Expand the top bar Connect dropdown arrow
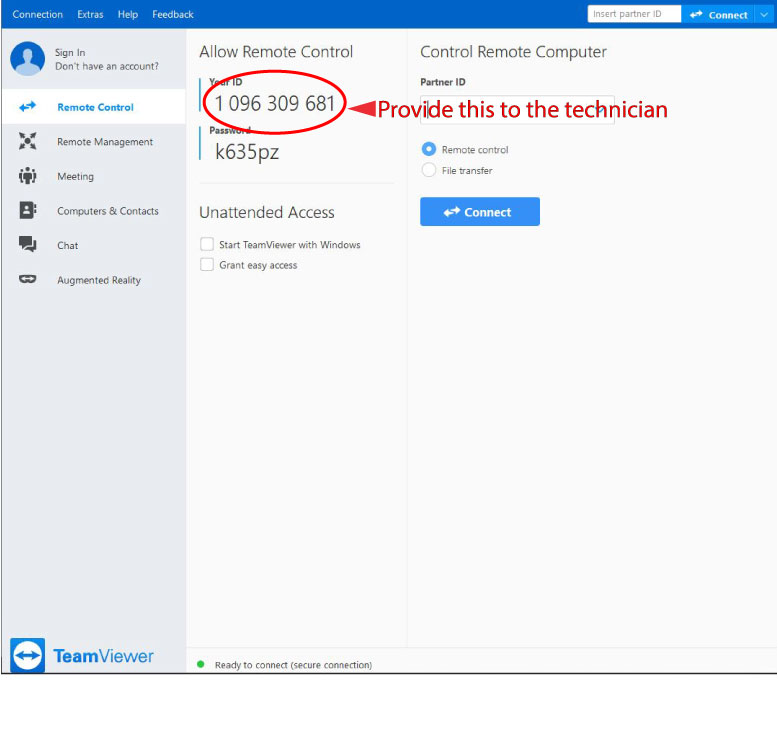Image resolution: width=778 pixels, height=745 pixels. pos(764,14)
